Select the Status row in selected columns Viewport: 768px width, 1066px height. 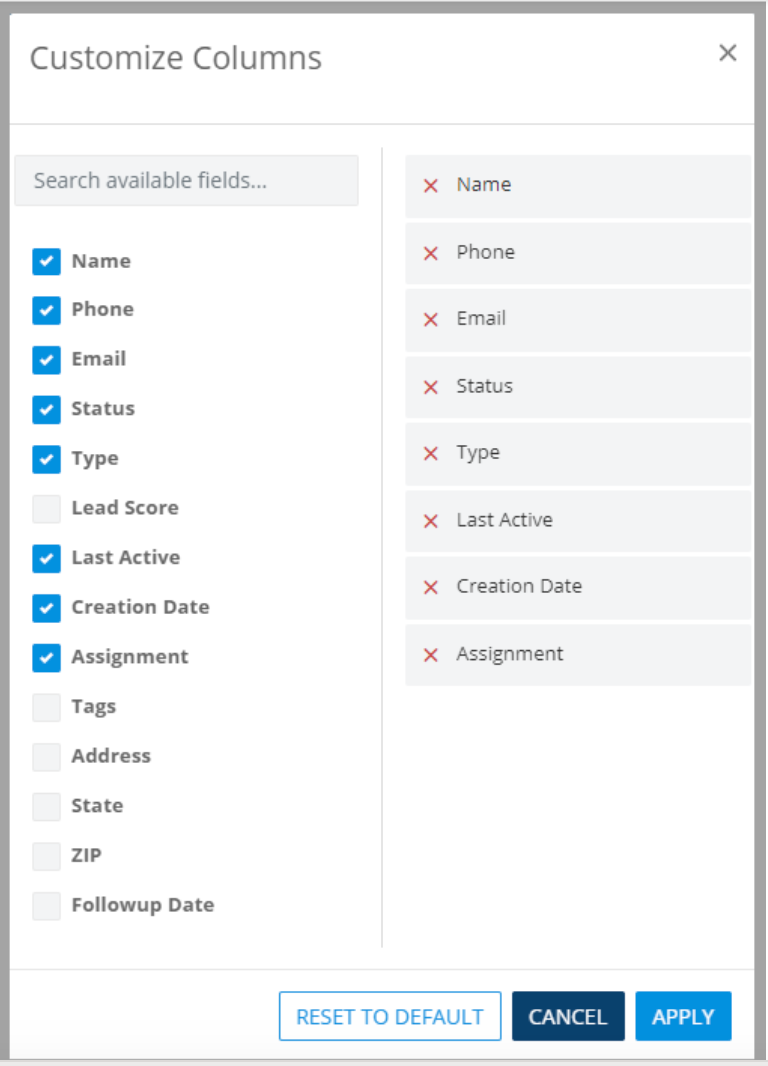[578, 387]
